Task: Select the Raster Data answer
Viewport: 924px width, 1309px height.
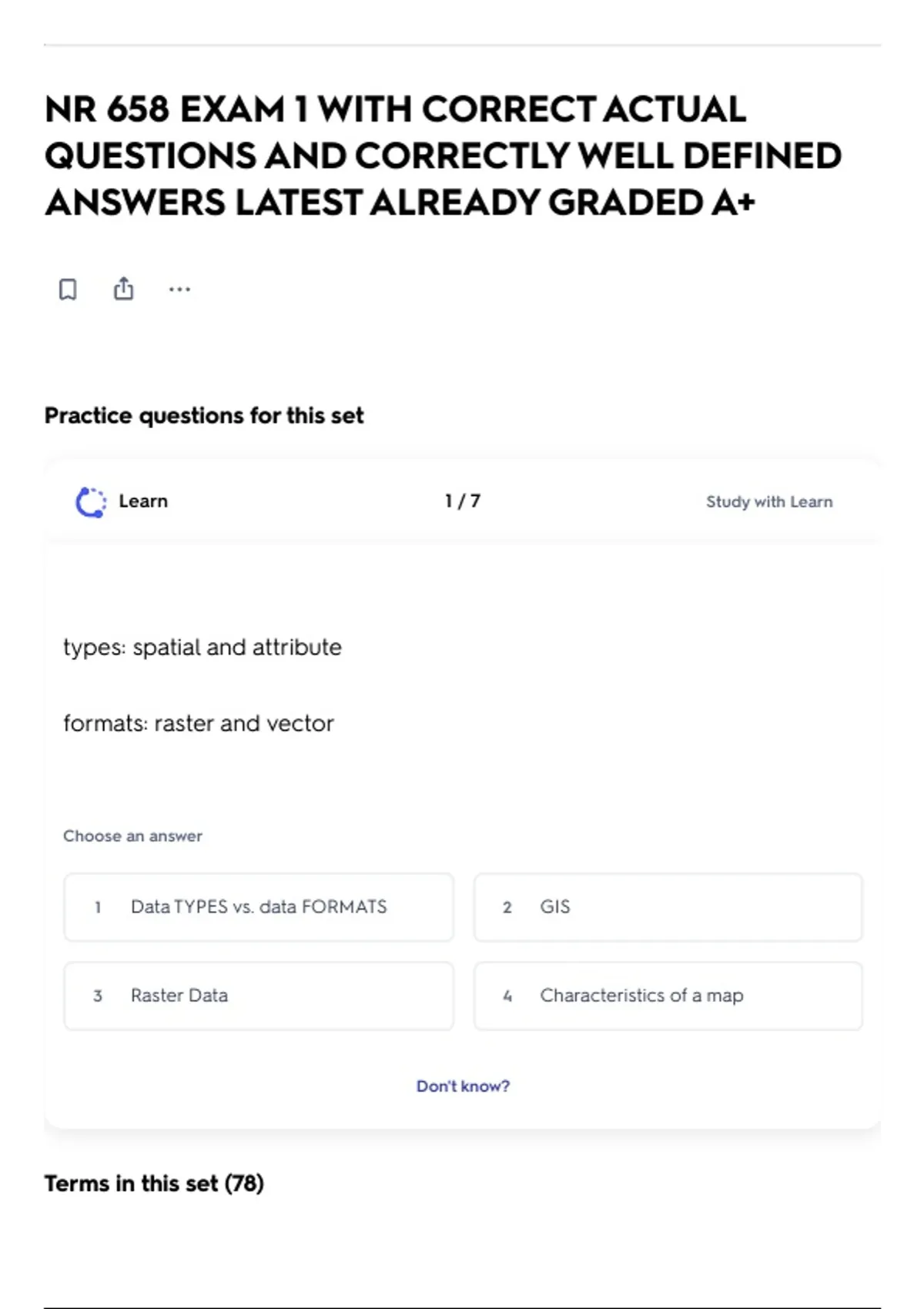Action: point(259,996)
